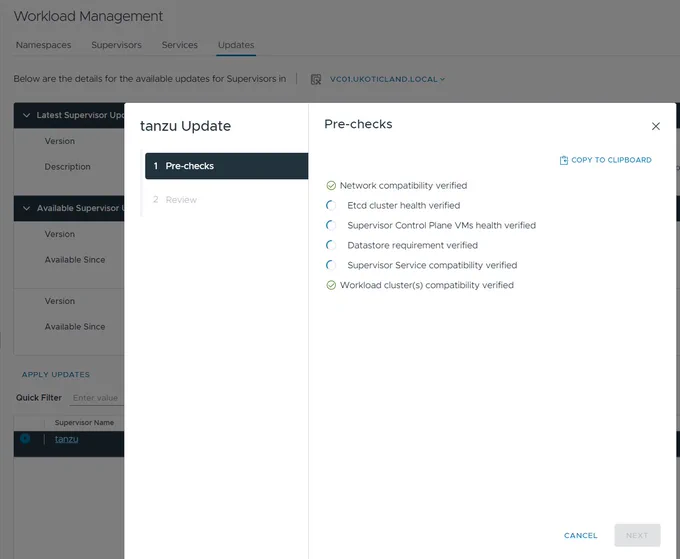The height and width of the screenshot is (559, 680).
Task: Click 'Supervisor Service compatibility verified' text
Action: click(x=432, y=265)
